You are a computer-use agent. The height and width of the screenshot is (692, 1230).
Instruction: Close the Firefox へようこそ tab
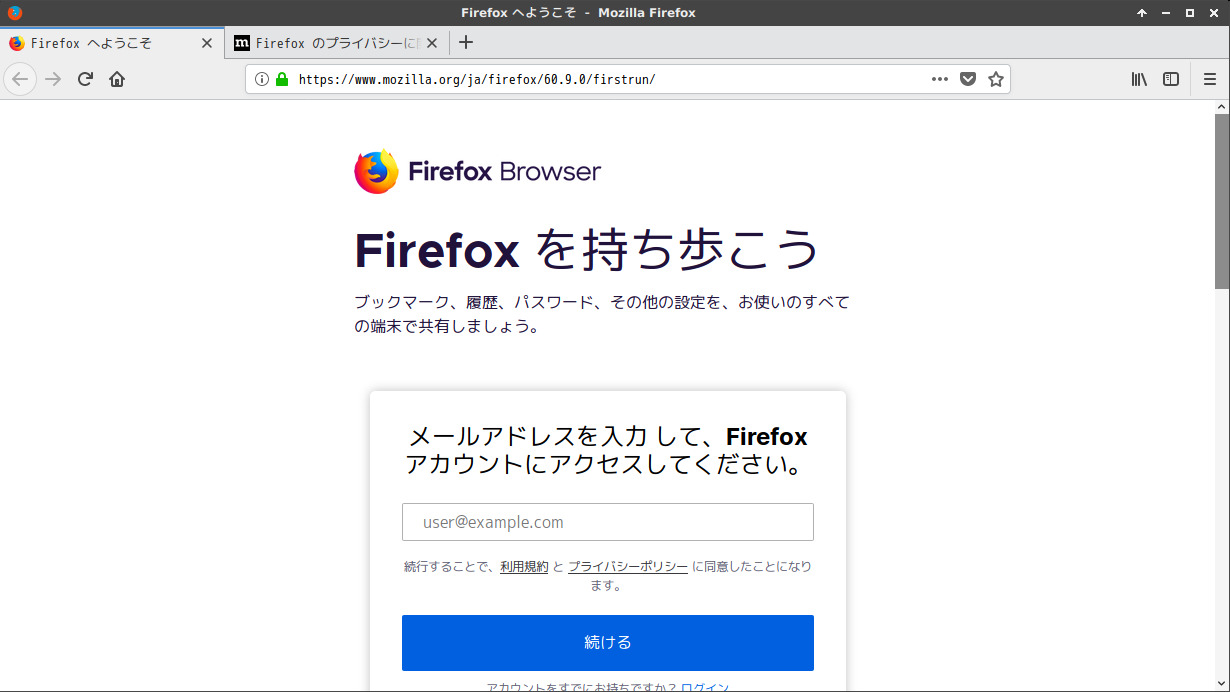coord(207,43)
